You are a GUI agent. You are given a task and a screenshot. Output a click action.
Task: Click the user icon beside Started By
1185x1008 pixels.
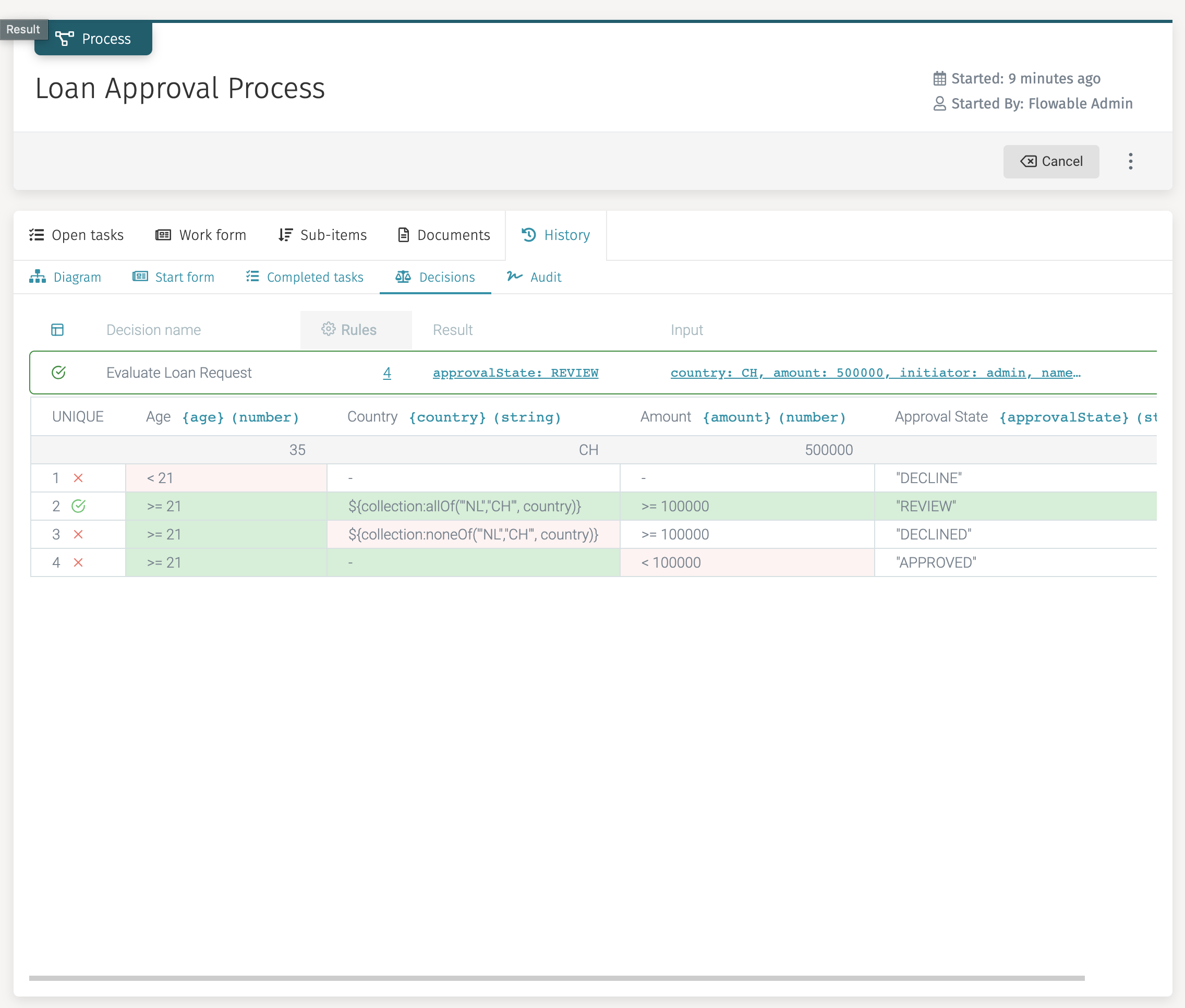tap(939, 103)
